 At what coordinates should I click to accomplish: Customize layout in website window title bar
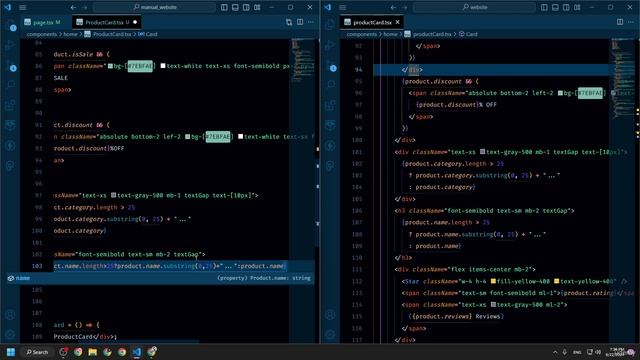pos(577,7)
